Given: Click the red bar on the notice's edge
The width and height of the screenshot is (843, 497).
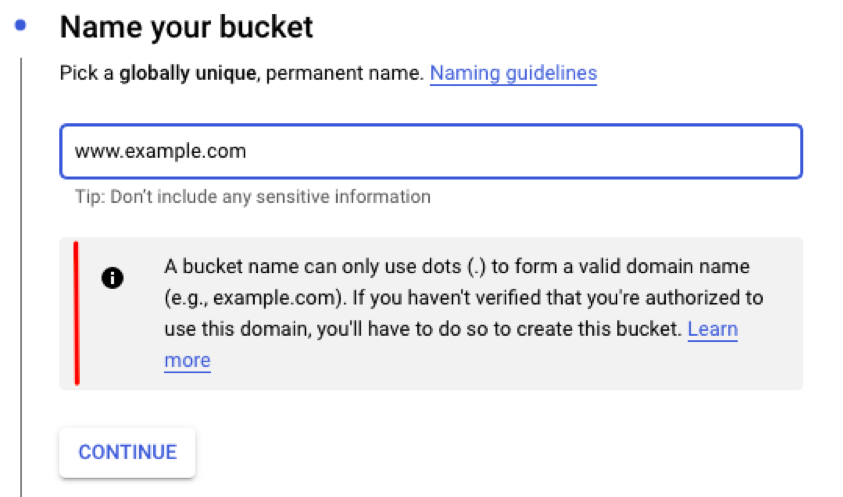Looking at the screenshot, I should point(76,313).
